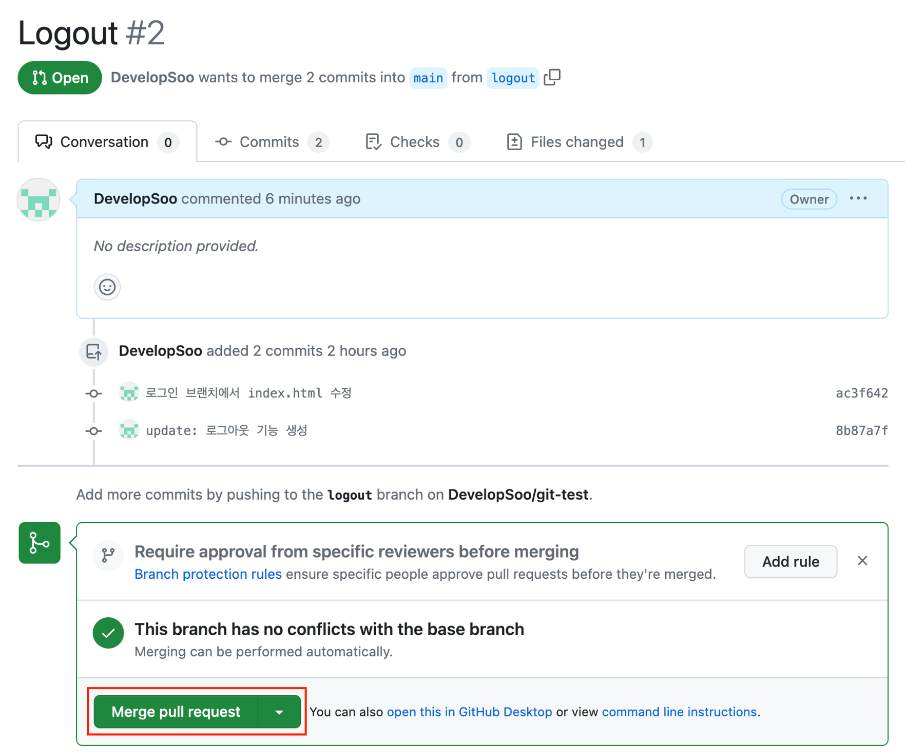This screenshot has width=924, height=754.
Task: Copy the logout branch name icon
Action: 552,77
